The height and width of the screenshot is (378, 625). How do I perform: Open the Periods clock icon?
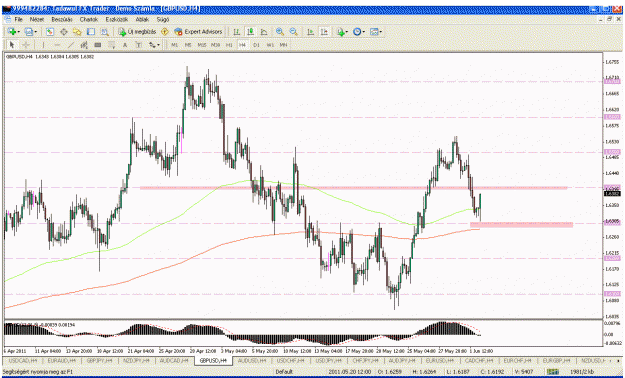pos(357,32)
